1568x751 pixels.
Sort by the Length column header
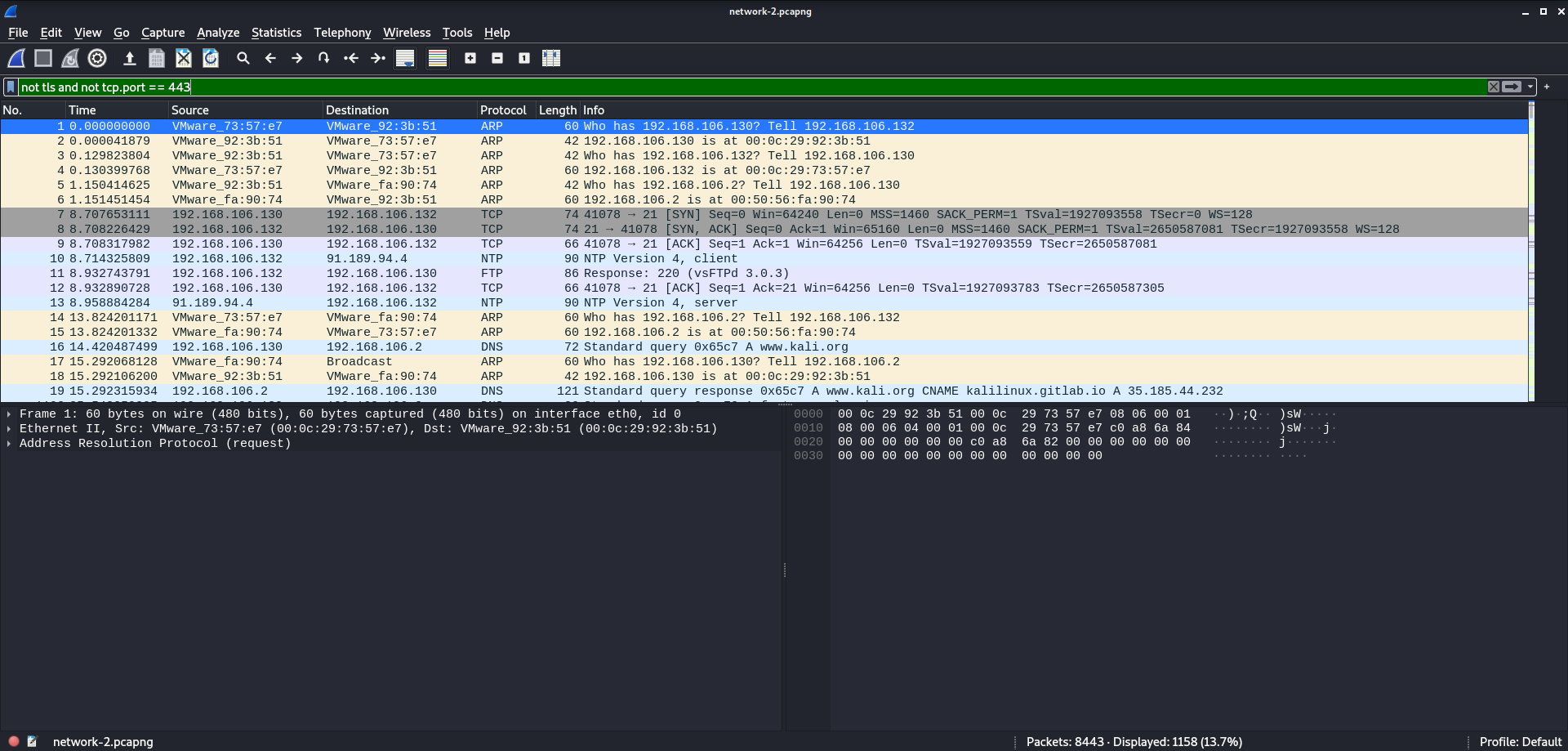coord(558,110)
